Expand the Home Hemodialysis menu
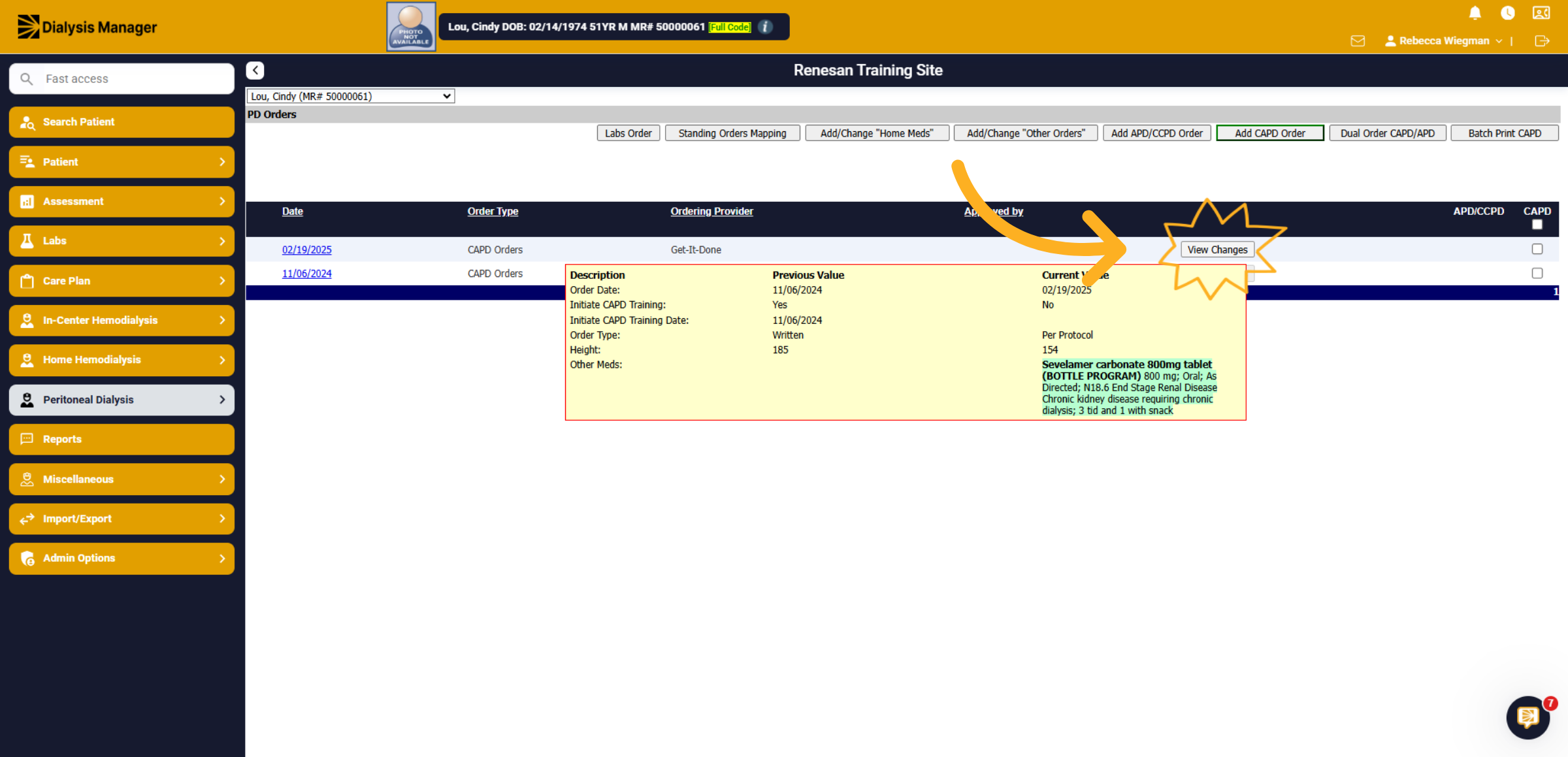 pos(122,360)
